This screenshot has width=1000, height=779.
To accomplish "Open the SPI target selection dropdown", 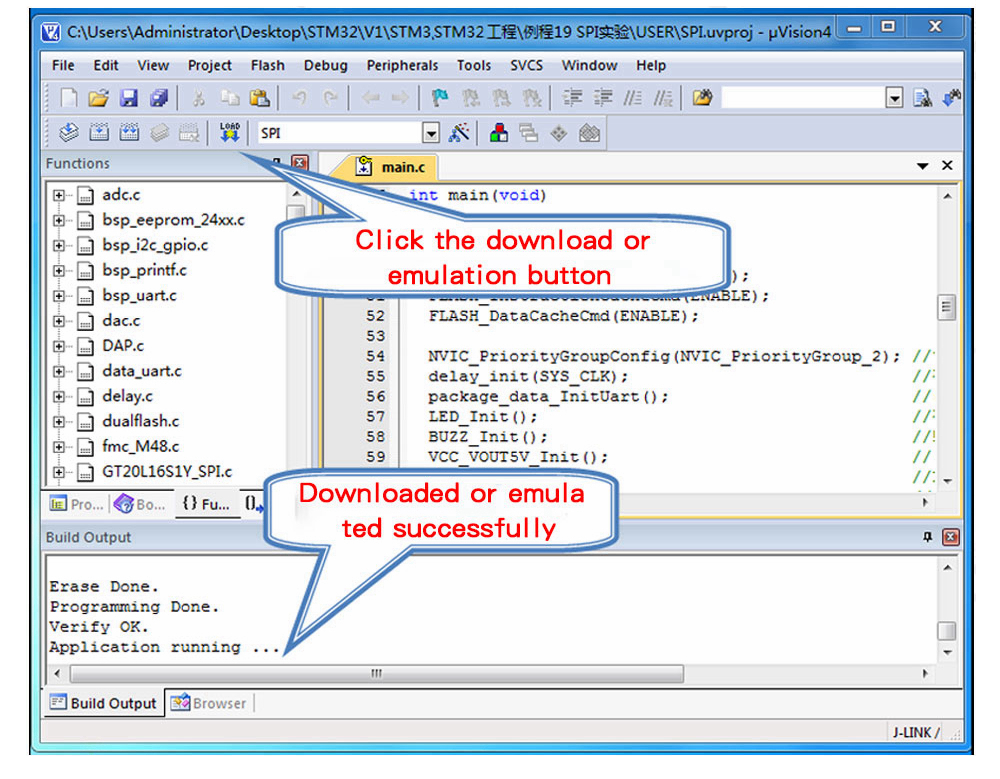I will [x=431, y=133].
